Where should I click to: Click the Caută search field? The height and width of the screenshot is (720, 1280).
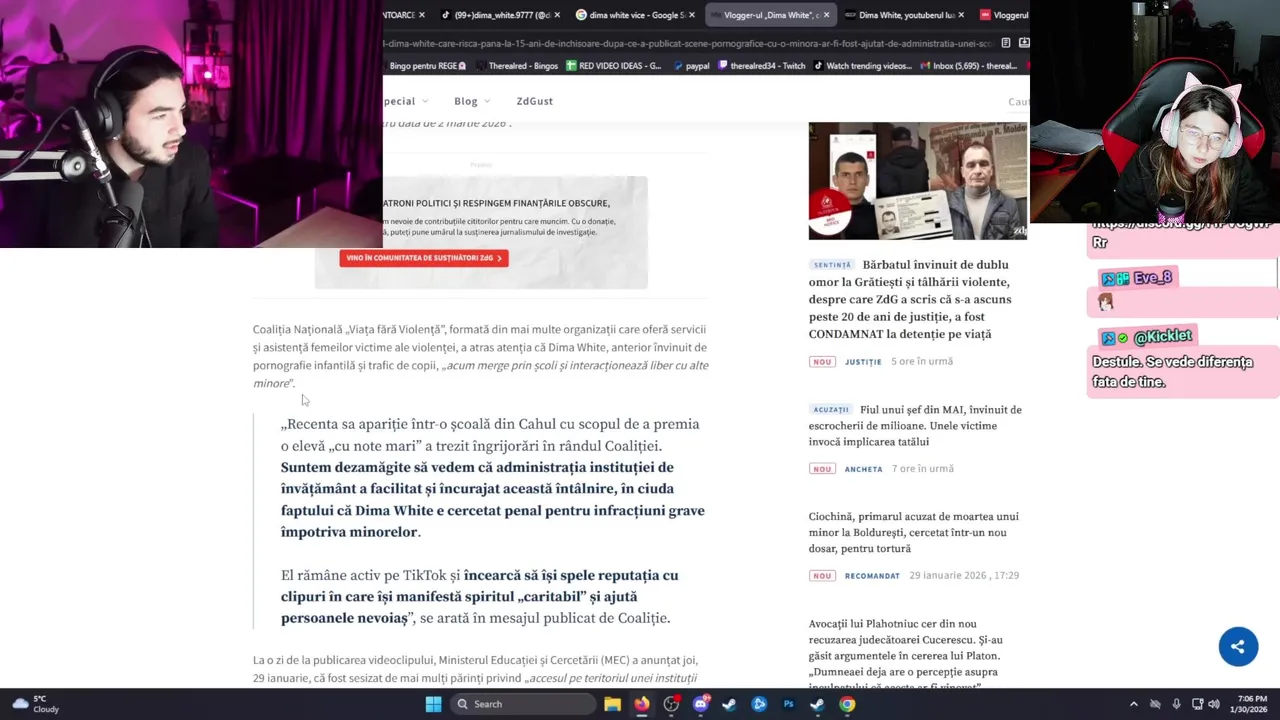tap(1018, 102)
